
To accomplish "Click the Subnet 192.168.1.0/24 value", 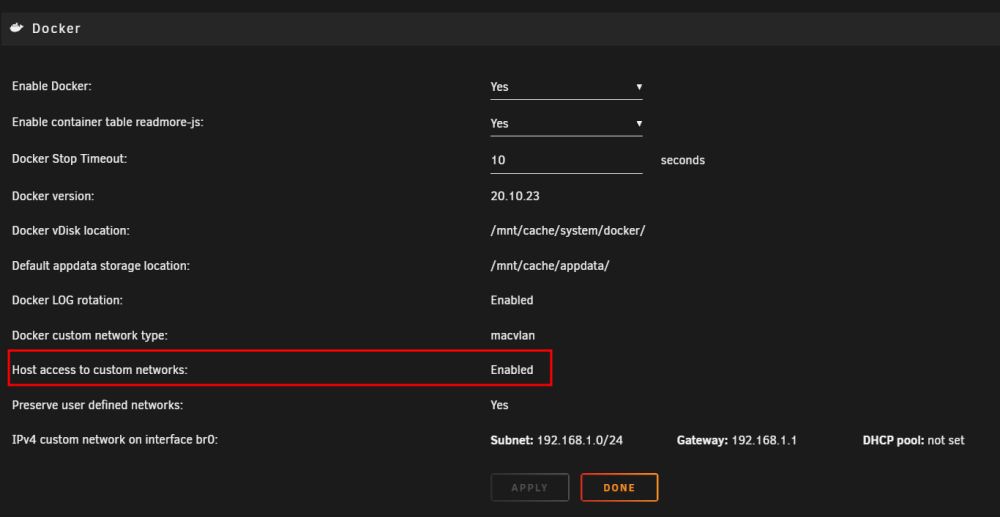I will pos(556,441).
